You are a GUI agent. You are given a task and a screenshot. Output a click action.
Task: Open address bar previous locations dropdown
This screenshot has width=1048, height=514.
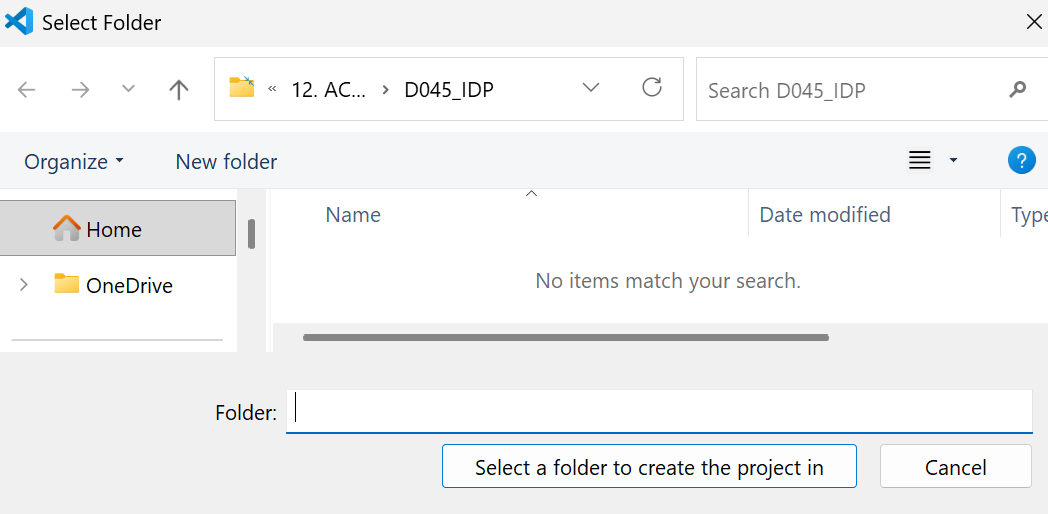tap(591, 88)
